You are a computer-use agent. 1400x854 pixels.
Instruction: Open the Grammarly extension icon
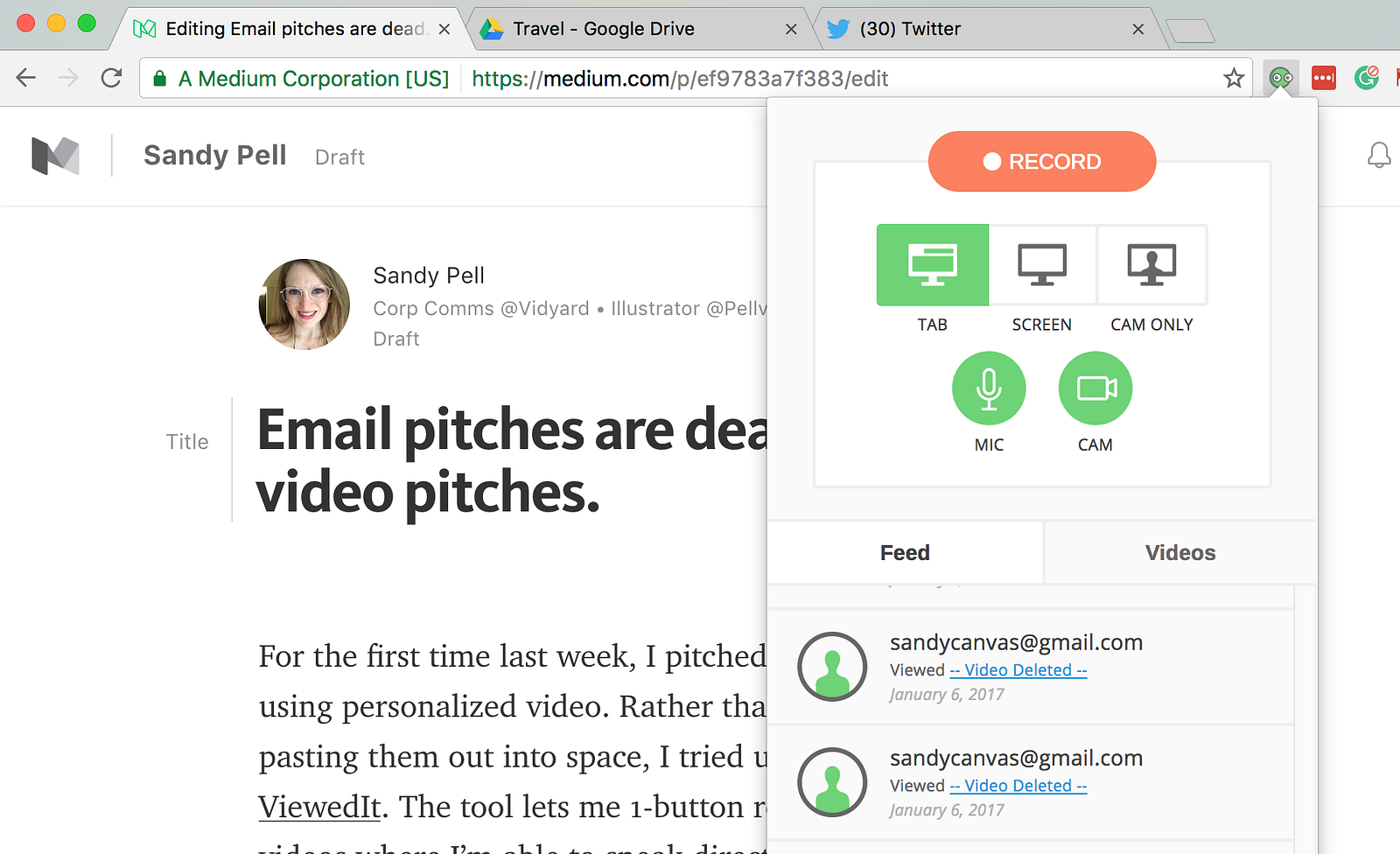tap(1366, 78)
